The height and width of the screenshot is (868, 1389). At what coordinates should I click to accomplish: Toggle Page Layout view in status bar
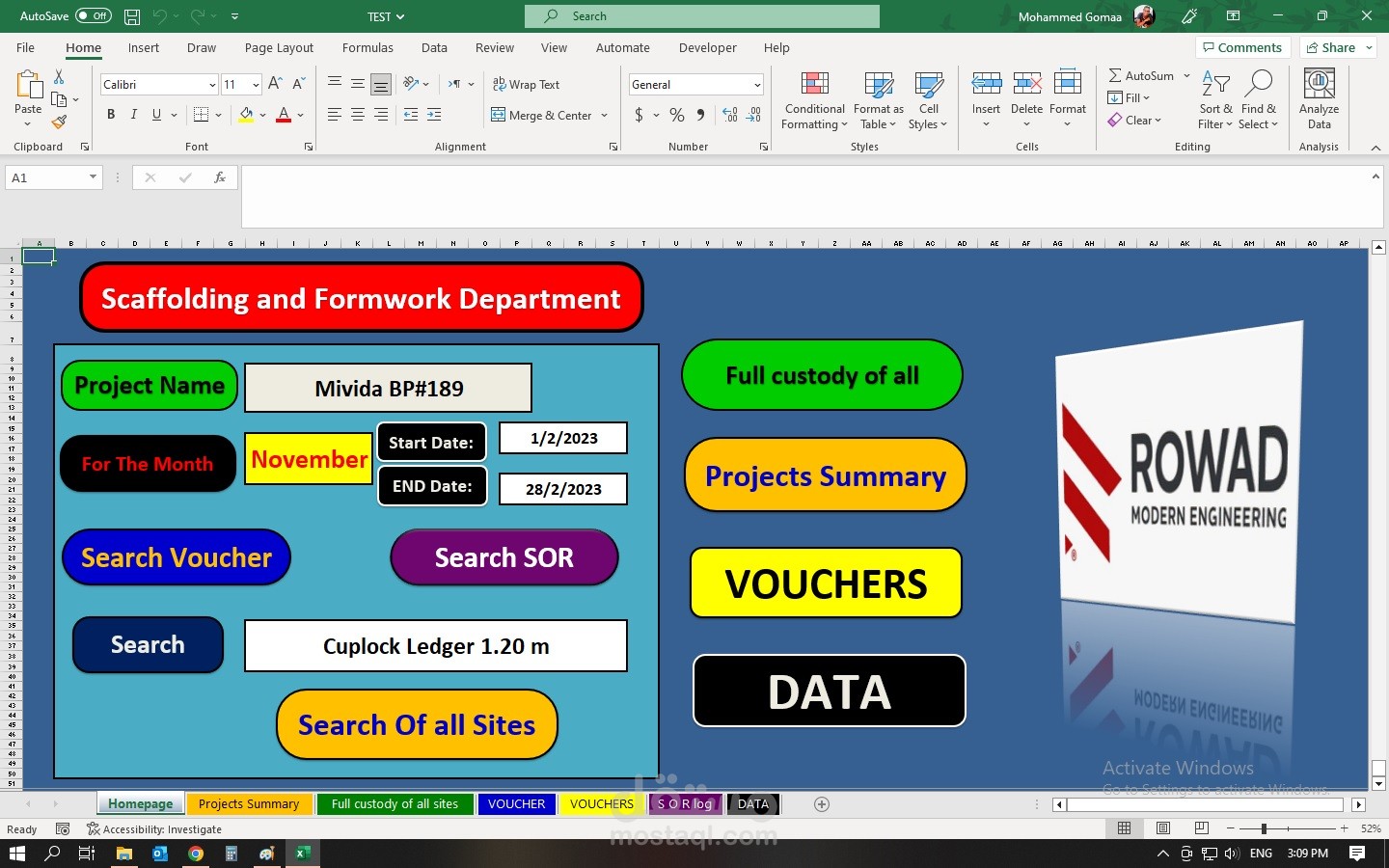[x=1163, y=828]
